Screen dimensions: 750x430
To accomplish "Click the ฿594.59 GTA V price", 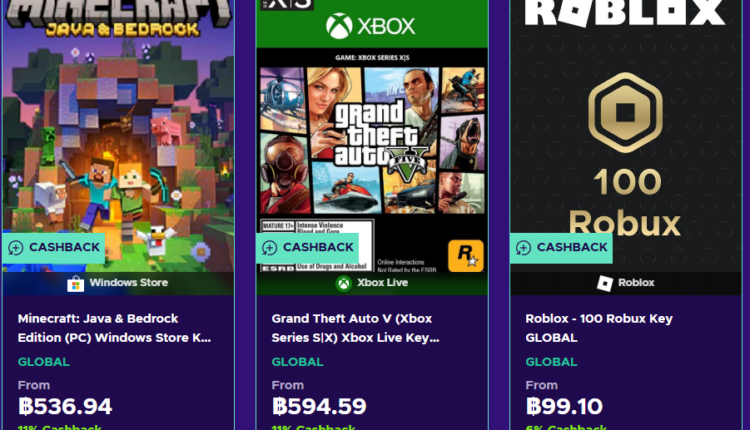I will click(x=319, y=407).
